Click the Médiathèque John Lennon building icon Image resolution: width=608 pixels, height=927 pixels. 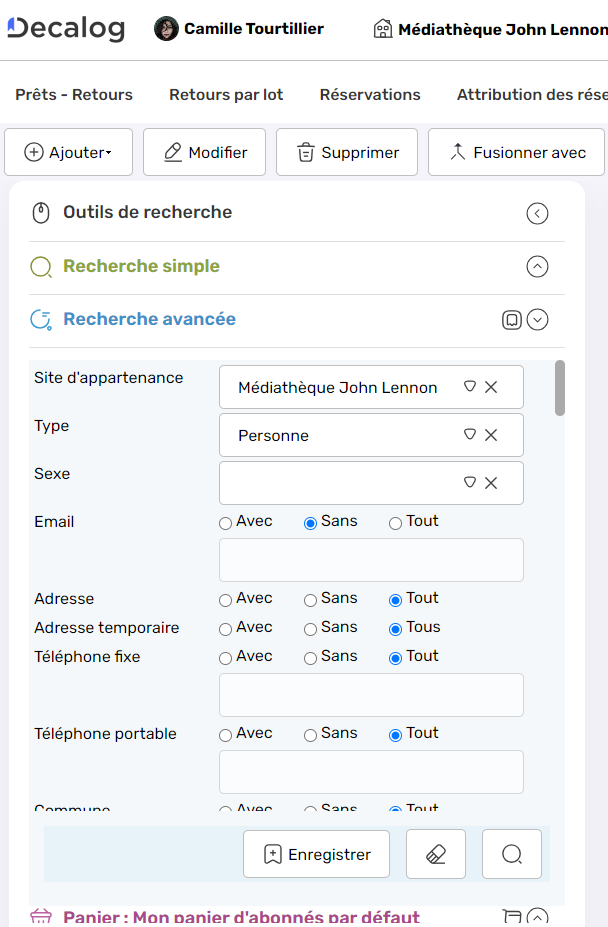tap(383, 28)
